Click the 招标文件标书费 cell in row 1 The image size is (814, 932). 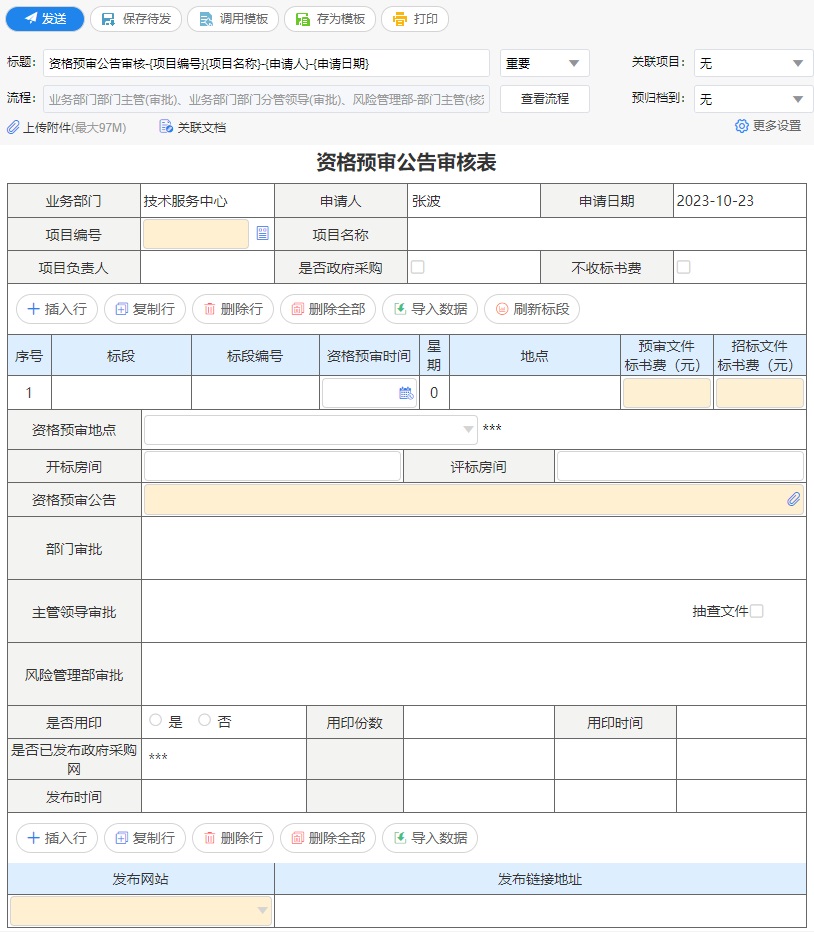coord(760,393)
